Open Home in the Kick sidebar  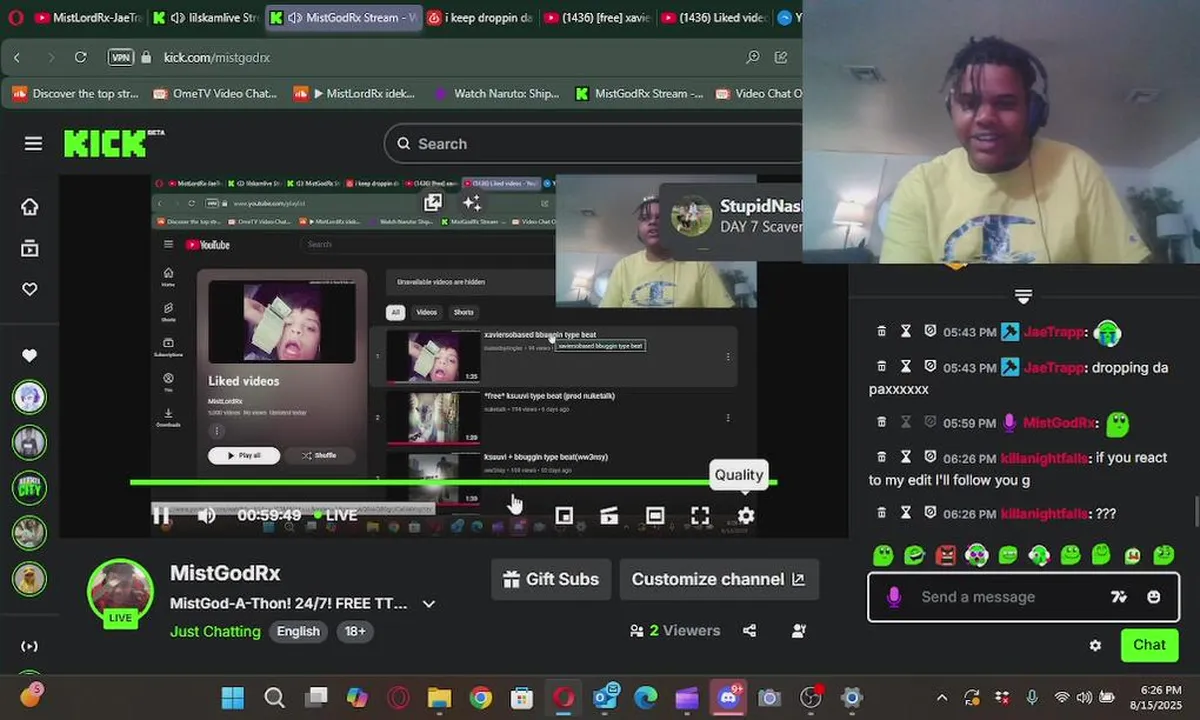(x=30, y=207)
